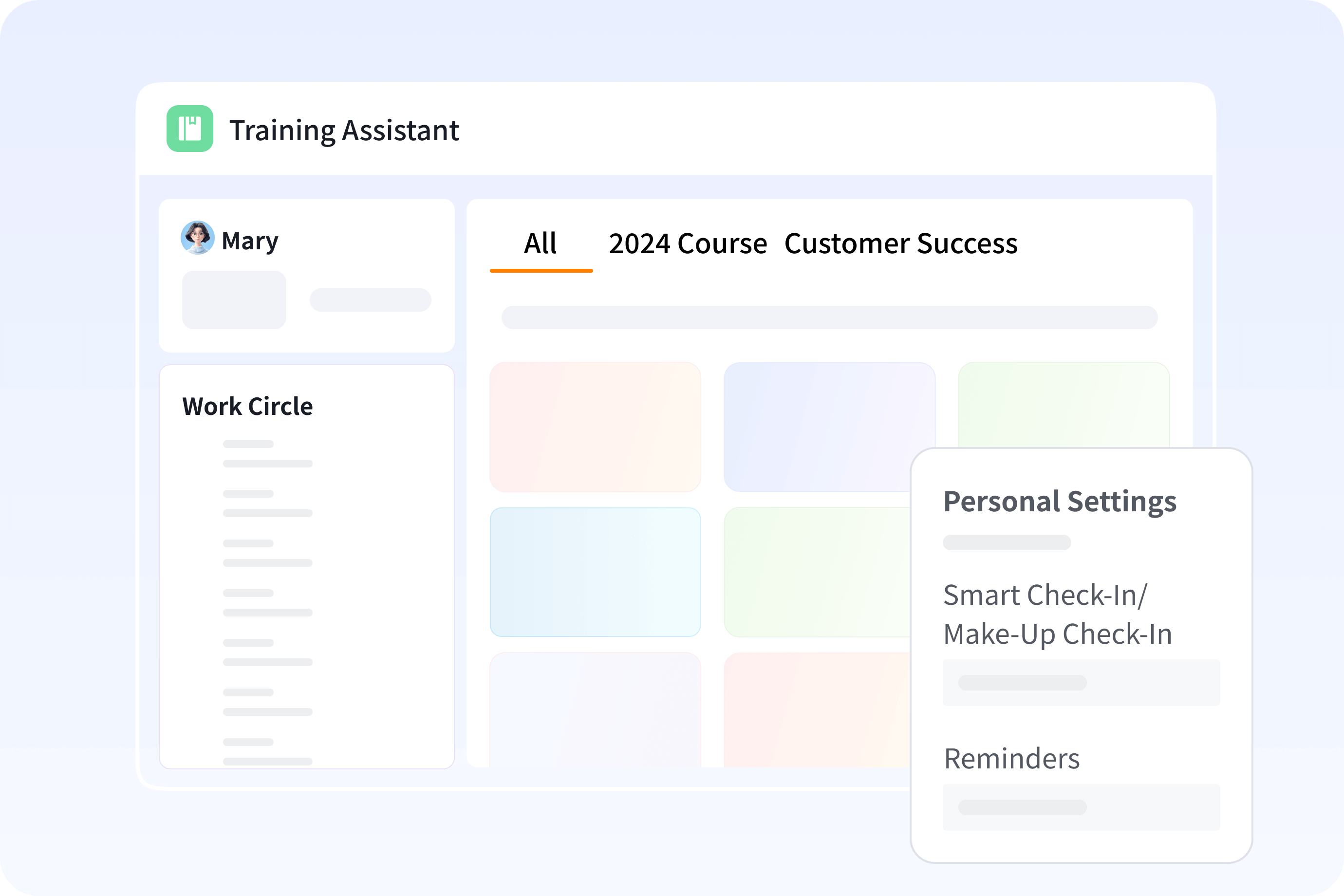The height and width of the screenshot is (896, 1344).
Task: Select the first Work Circle list entry
Action: [267, 454]
